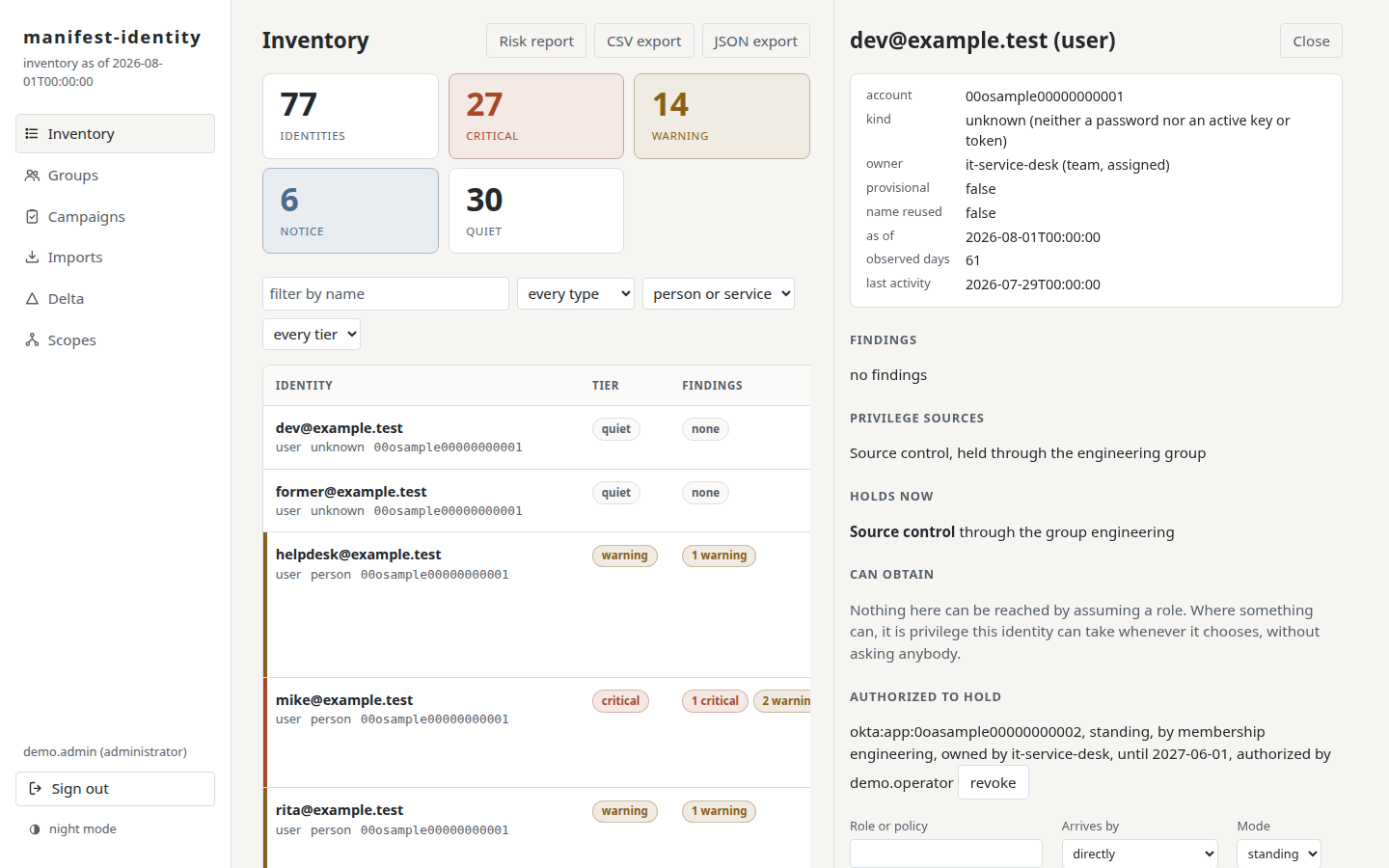Open the former@example.test row

[536, 501]
